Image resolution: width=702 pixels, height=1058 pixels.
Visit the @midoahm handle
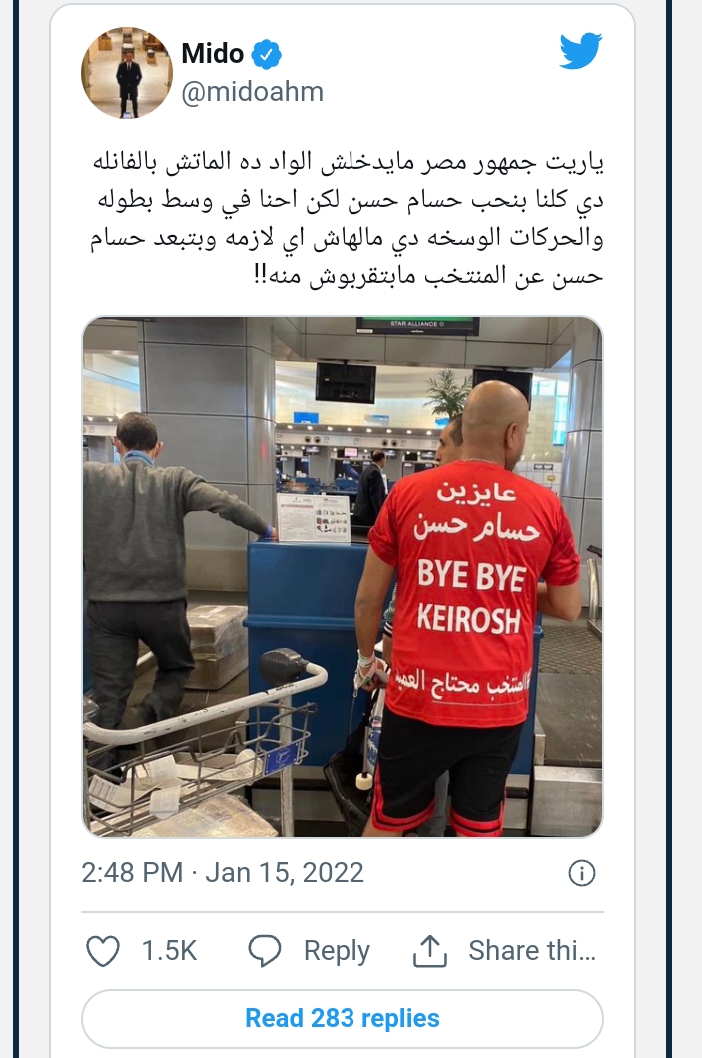pos(252,92)
